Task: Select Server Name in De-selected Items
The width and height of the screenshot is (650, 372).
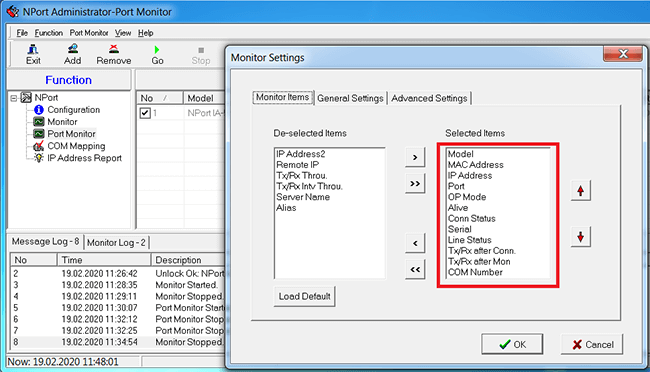Action: click(303, 197)
